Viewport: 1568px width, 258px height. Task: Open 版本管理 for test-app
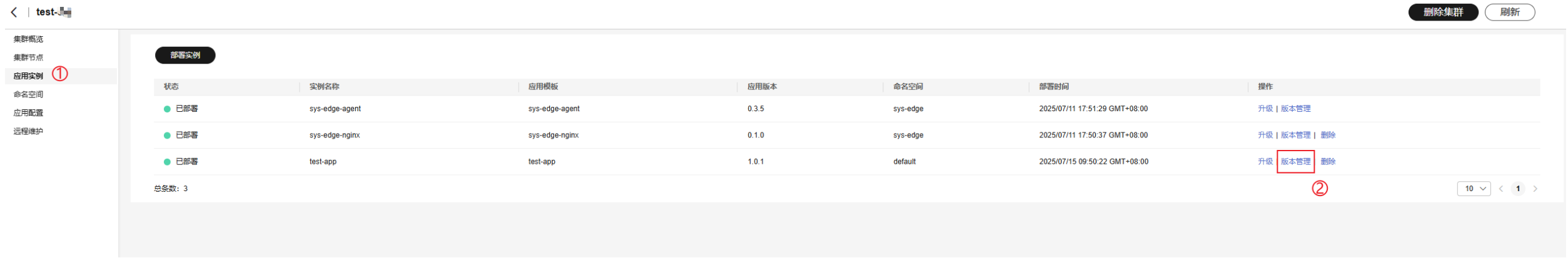click(1296, 162)
